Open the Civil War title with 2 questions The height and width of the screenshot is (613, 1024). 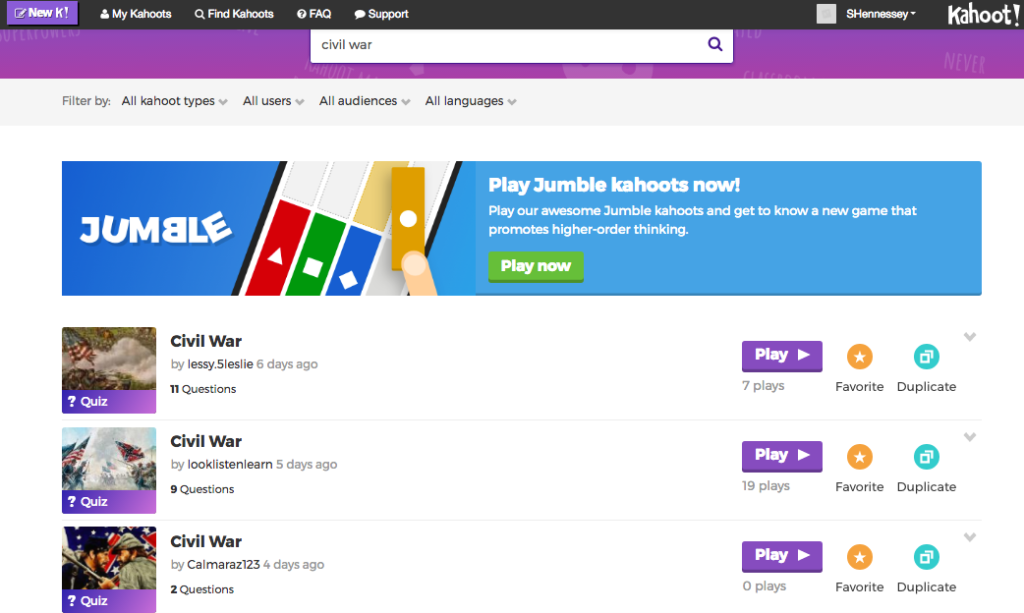tap(206, 542)
